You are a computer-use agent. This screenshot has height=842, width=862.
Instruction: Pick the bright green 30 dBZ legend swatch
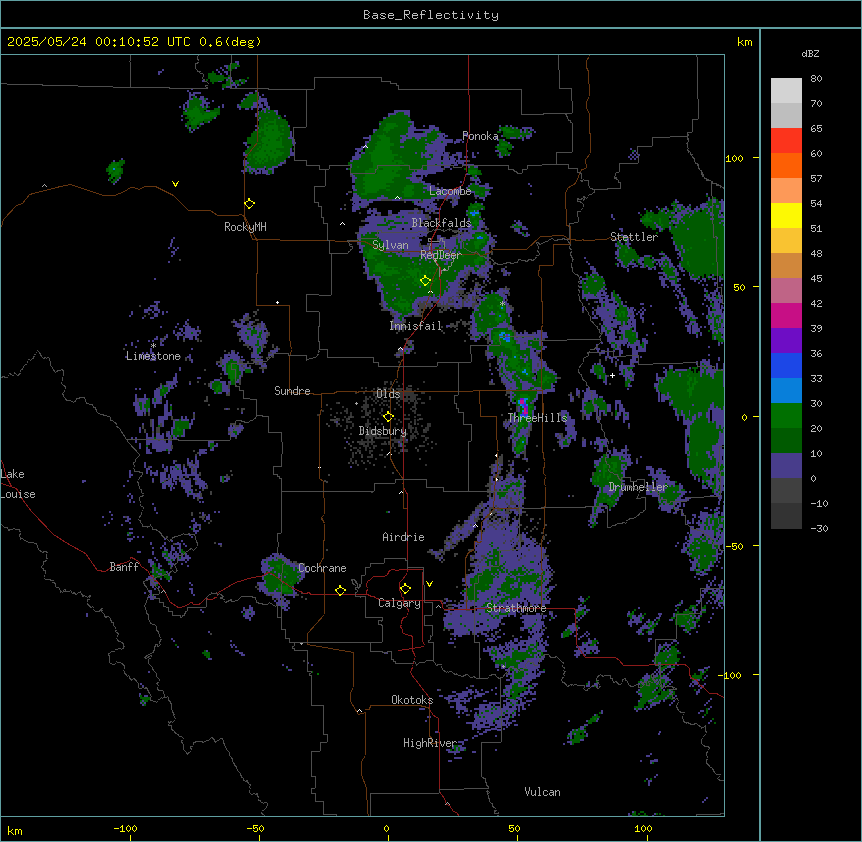tap(786, 416)
